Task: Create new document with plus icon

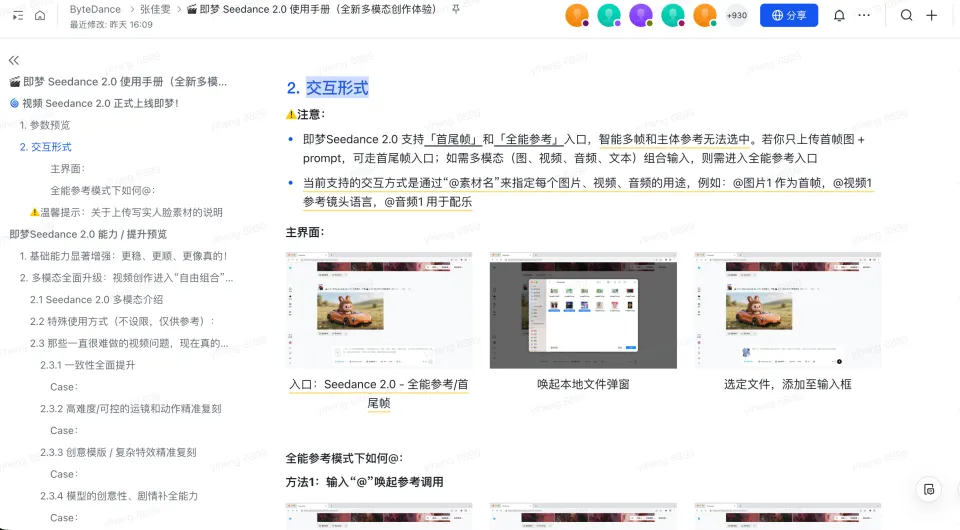Action: tap(932, 15)
